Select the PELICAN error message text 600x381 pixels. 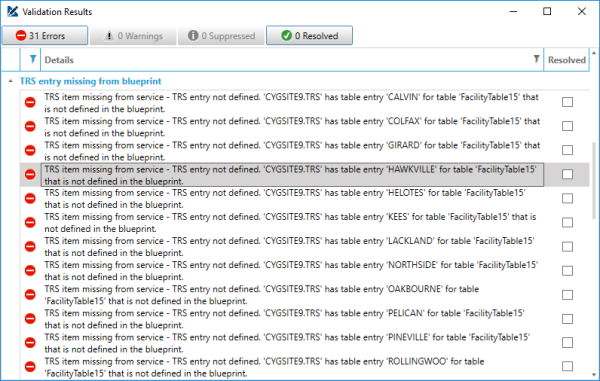(284, 319)
